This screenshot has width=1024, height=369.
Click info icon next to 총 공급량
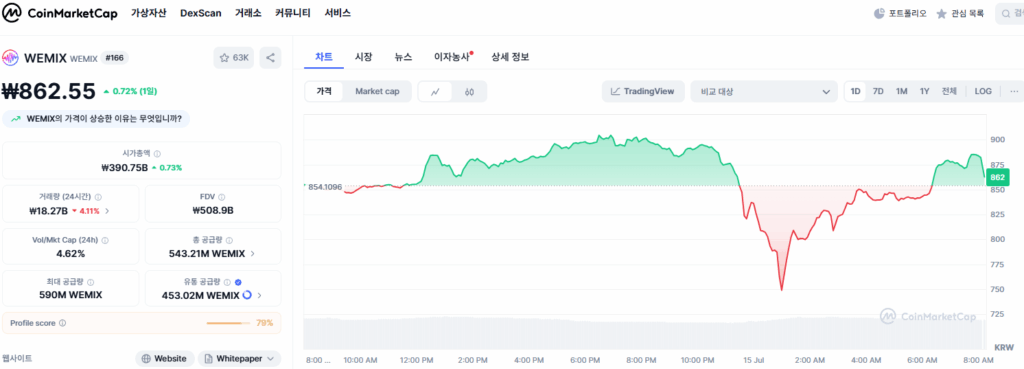229,240
